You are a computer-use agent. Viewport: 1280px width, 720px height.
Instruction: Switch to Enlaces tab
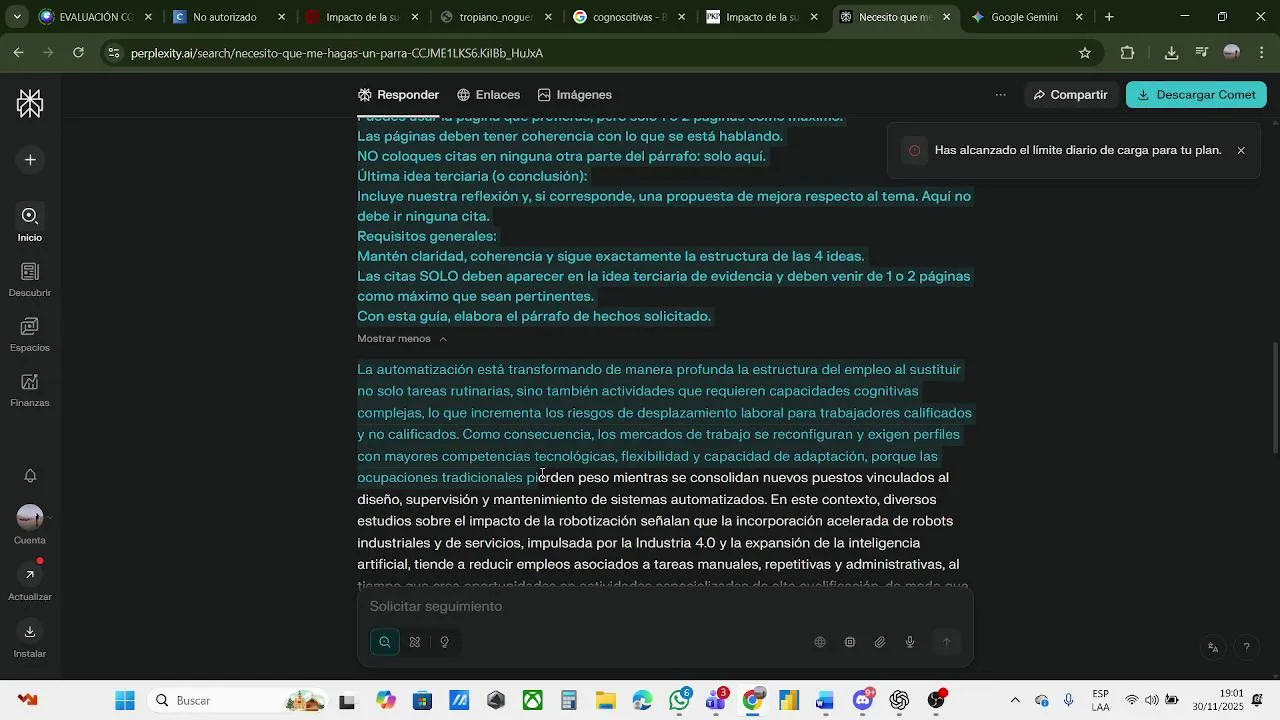(x=488, y=95)
